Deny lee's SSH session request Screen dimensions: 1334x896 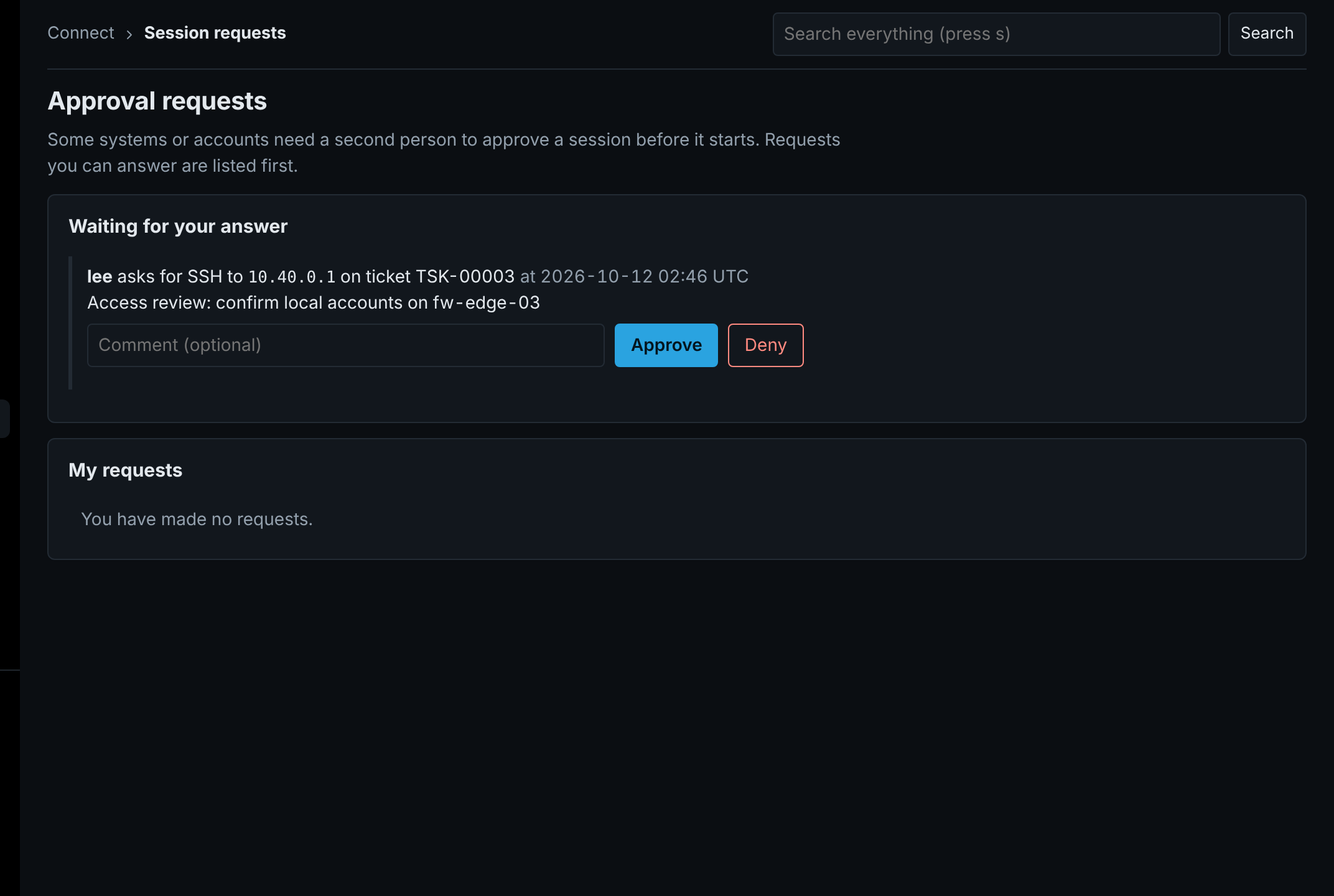tap(765, 345)
